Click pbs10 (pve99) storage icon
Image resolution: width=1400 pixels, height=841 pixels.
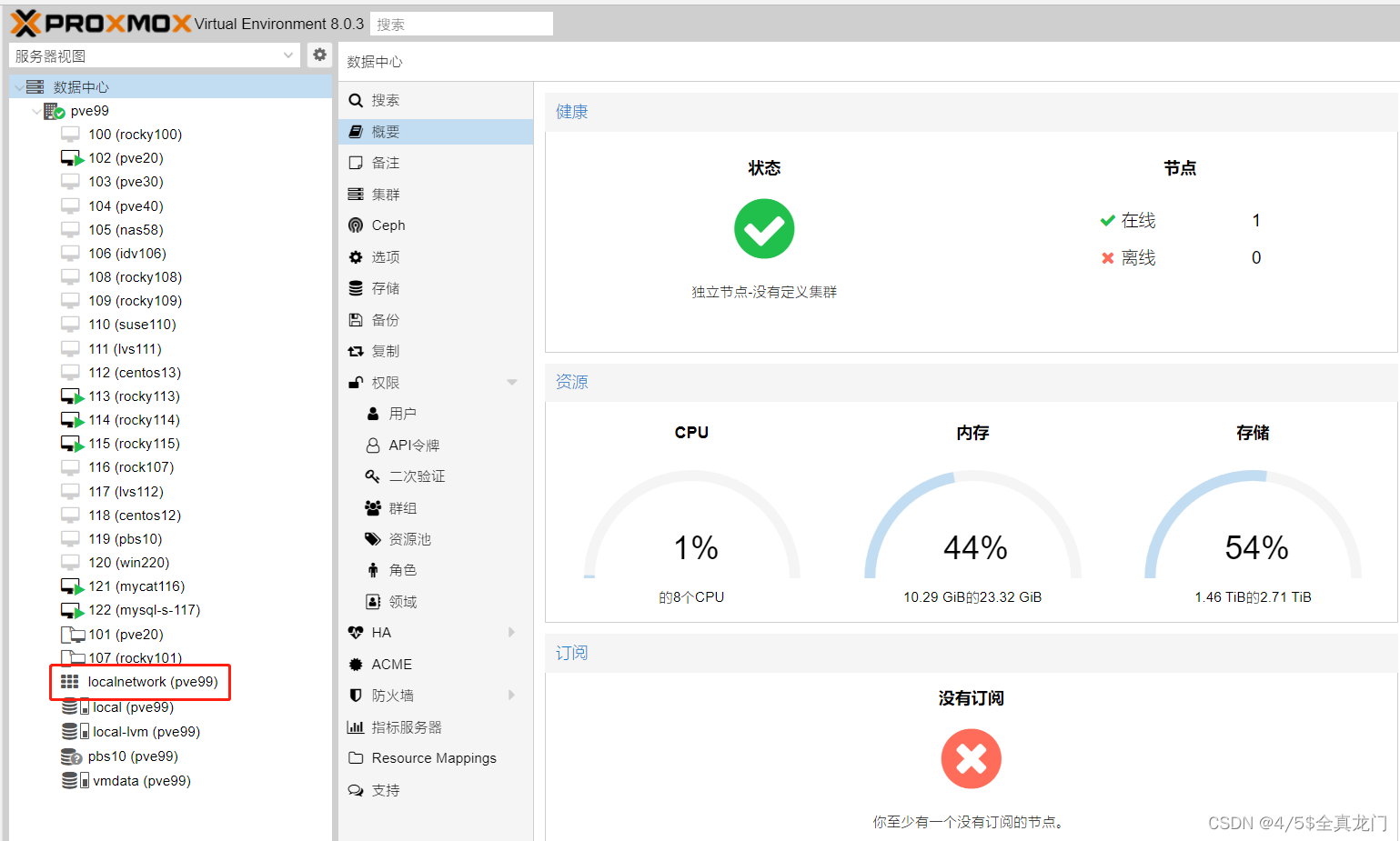72,756
